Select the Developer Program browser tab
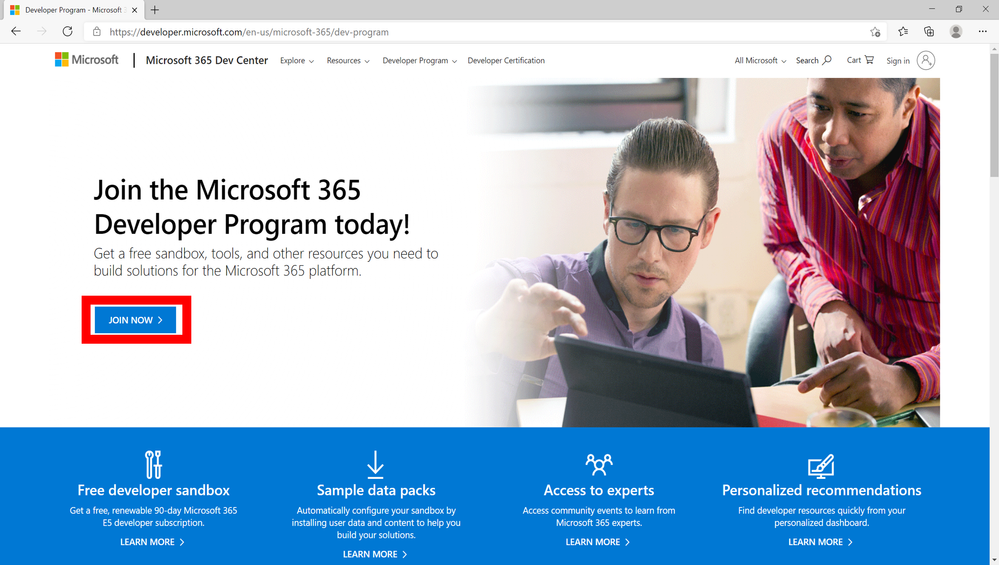999x565 pixels. coord(73,10)
